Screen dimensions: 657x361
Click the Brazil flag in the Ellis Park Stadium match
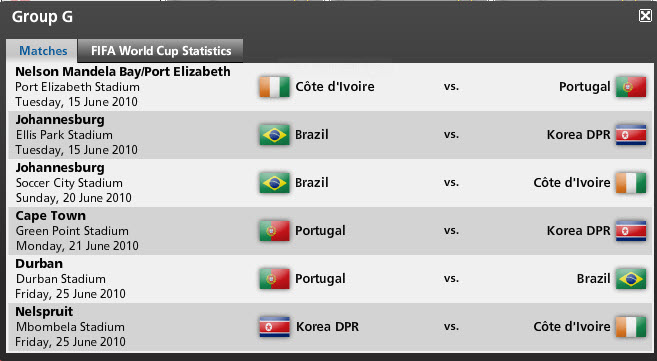pos(274,135)
